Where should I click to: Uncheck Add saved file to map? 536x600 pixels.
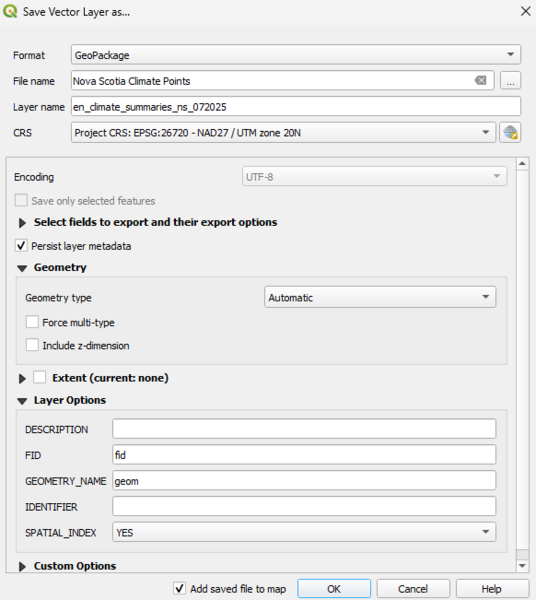coord(180,589)
